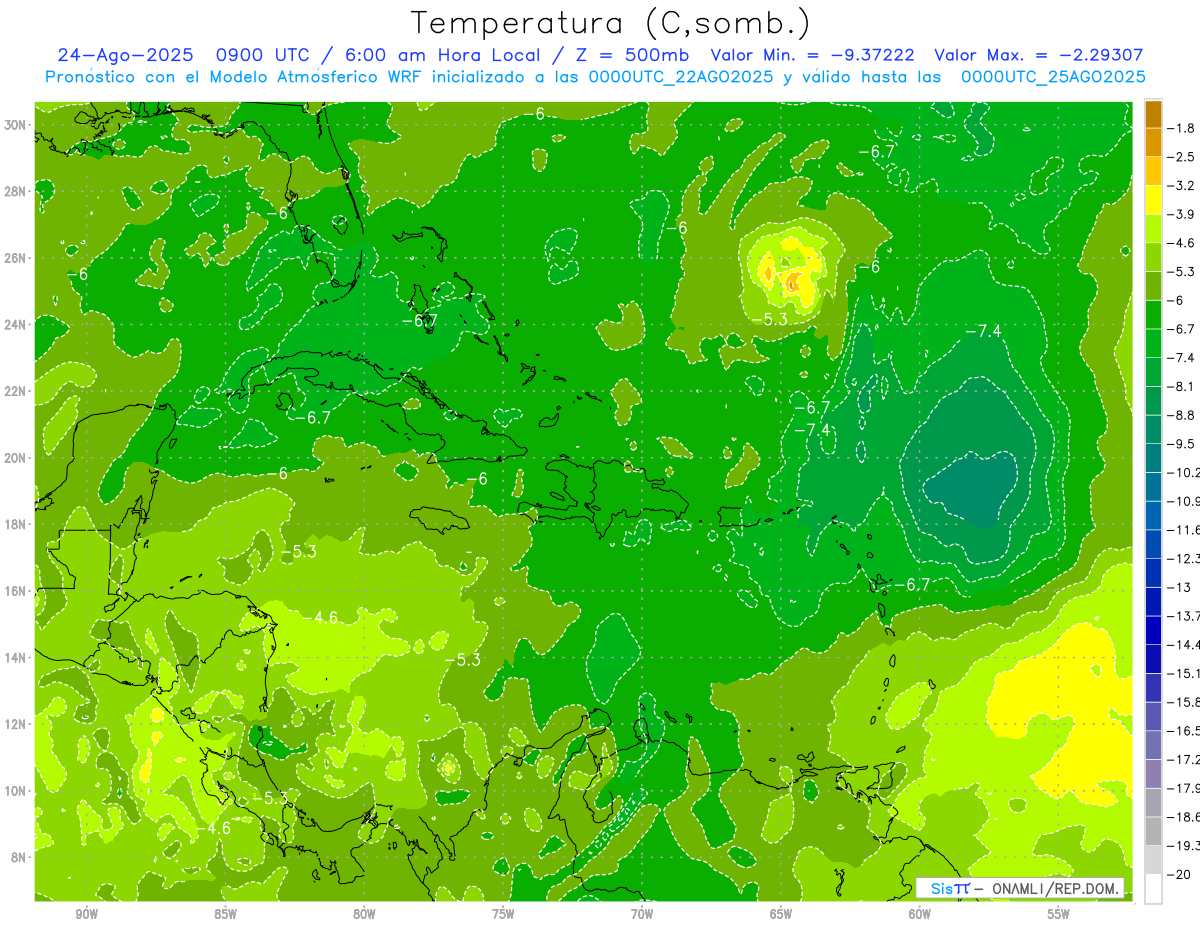Pick the purple swatch between -17.2 and -17.9
This screenshot has width=1200, height=927.
click(1153, 773)
